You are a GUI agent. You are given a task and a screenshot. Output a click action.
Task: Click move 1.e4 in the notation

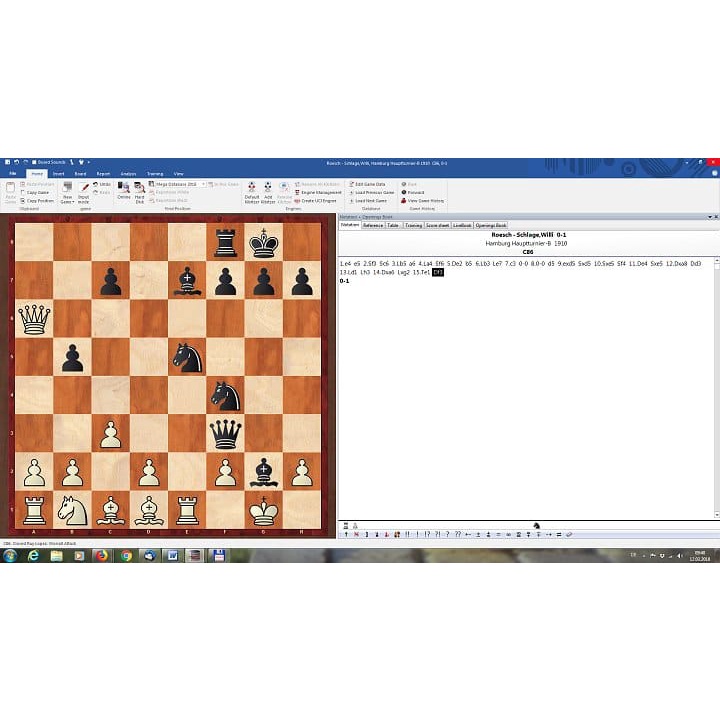click(345, 264)
